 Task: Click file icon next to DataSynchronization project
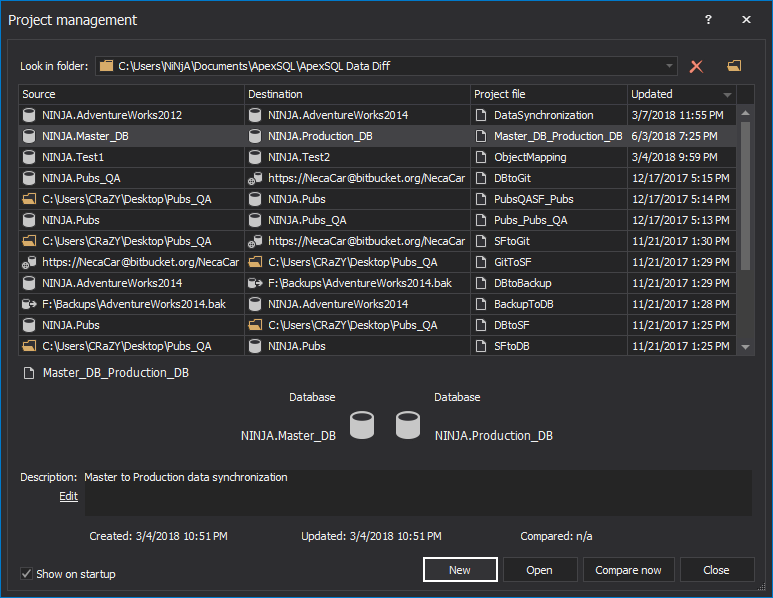click(482, 115)
